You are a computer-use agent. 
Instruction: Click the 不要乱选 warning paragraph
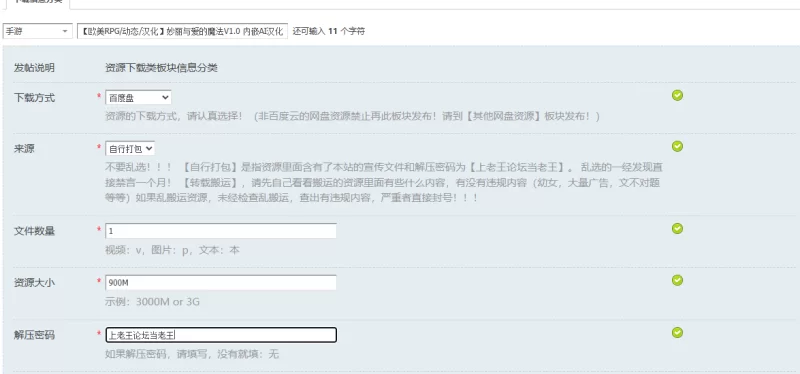(x=384, y=182)
